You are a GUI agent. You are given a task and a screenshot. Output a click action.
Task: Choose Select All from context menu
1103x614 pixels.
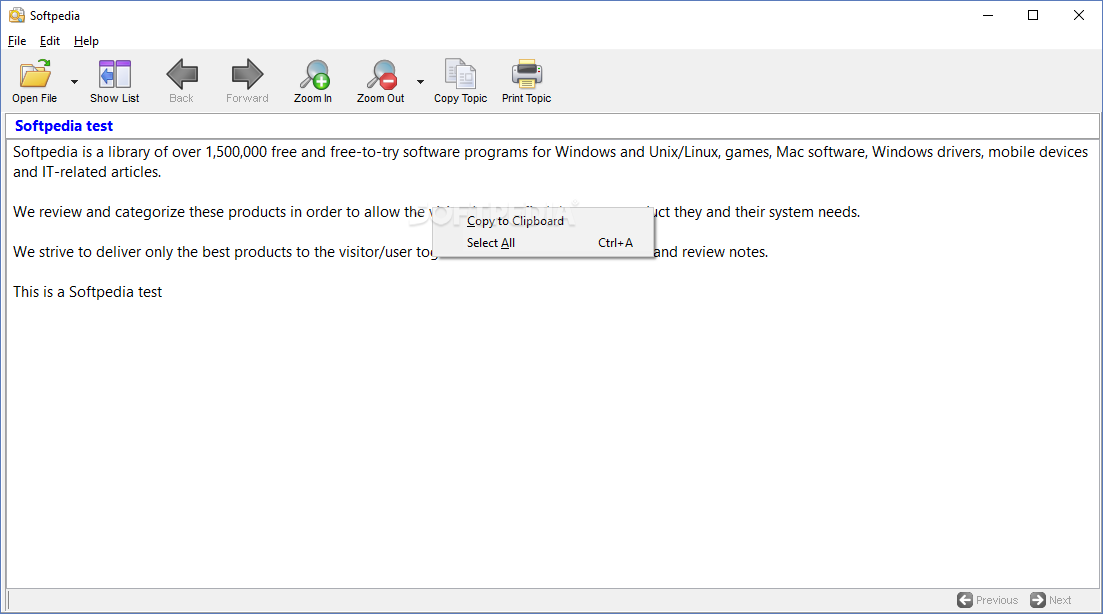[543, 243]
